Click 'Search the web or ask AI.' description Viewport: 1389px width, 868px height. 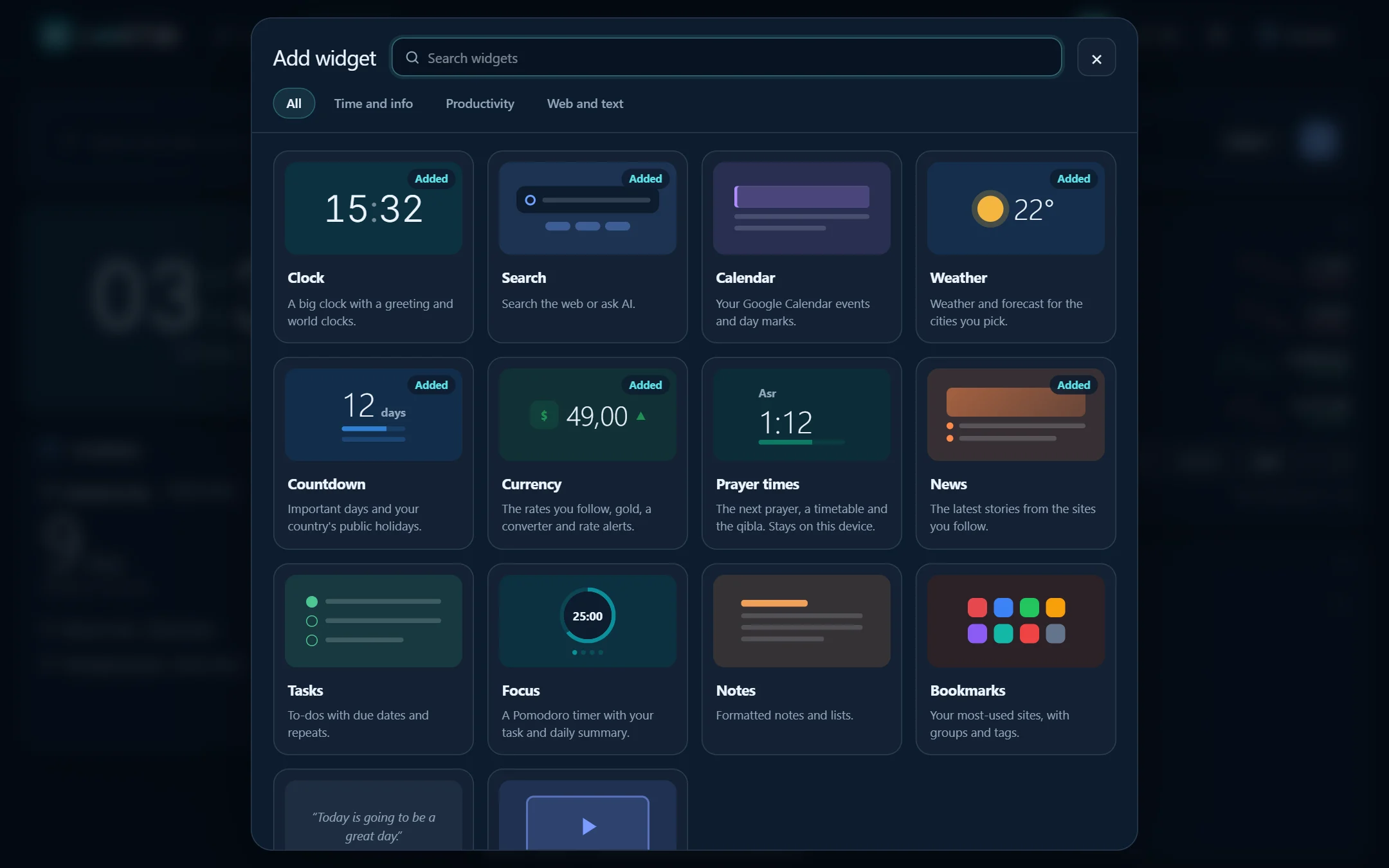[x=568, y=303]
